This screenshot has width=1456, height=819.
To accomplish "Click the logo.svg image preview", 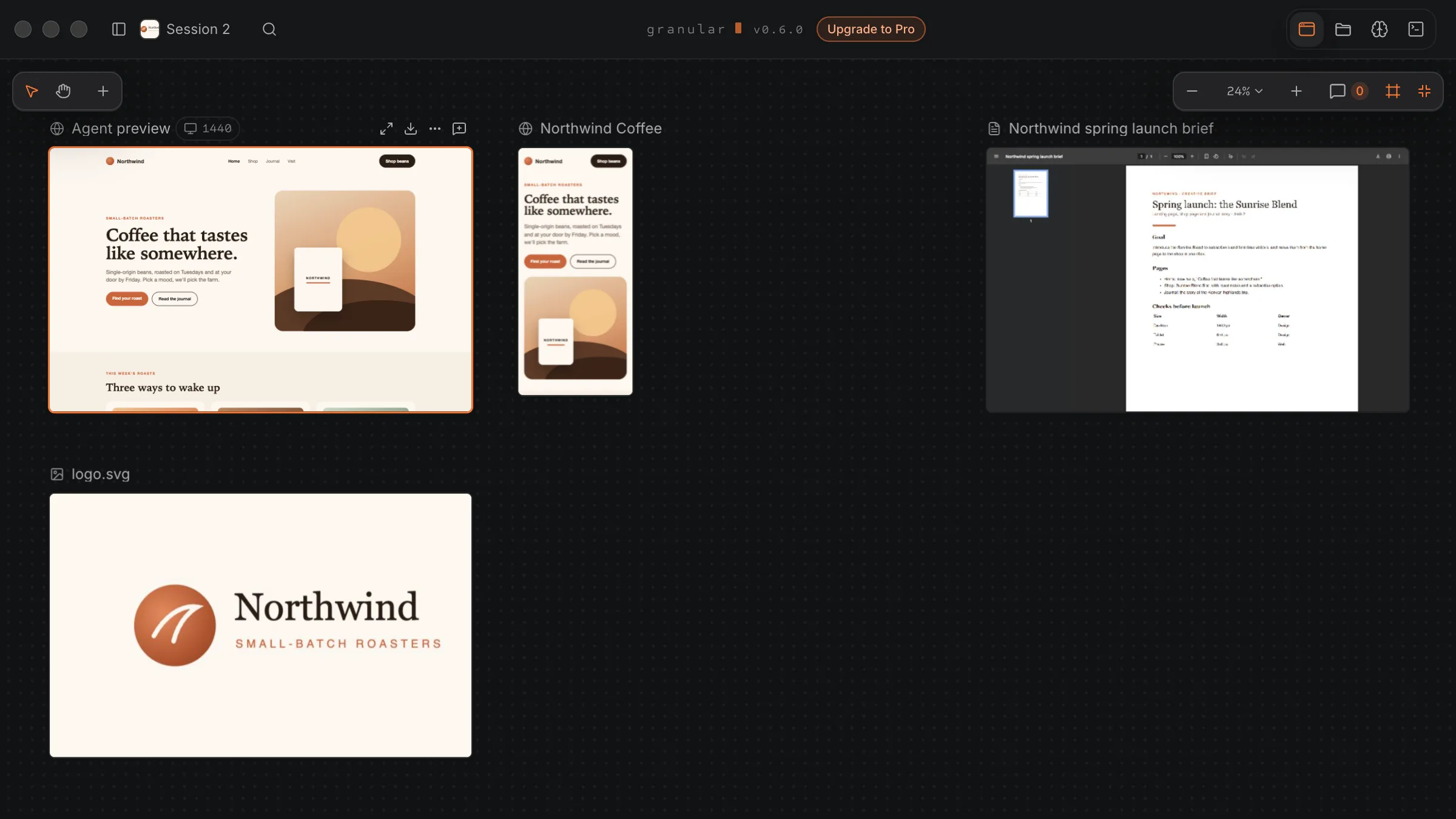I will [260, 625].
